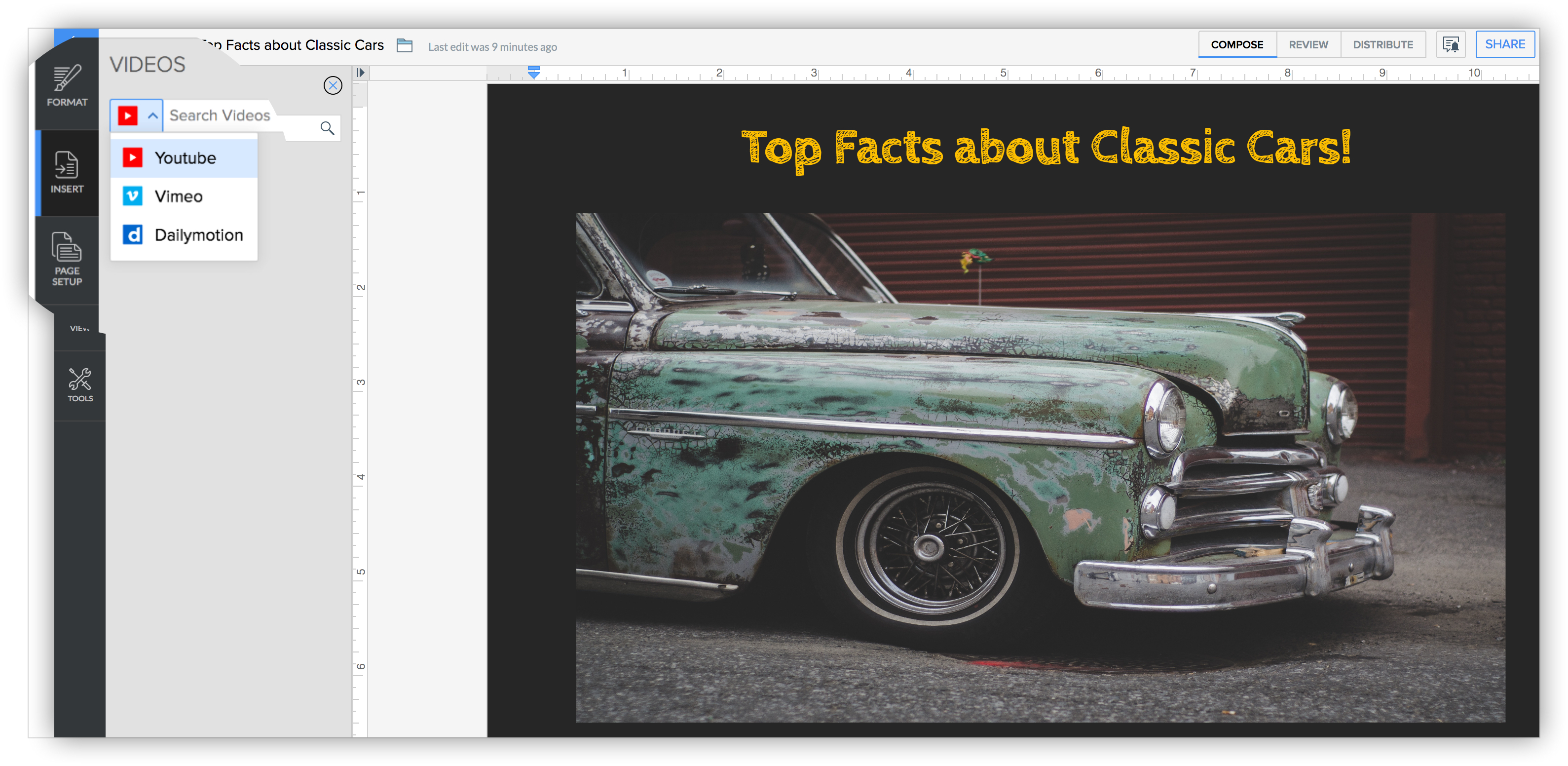Click the search magnifier icon

tap(327, 128)
